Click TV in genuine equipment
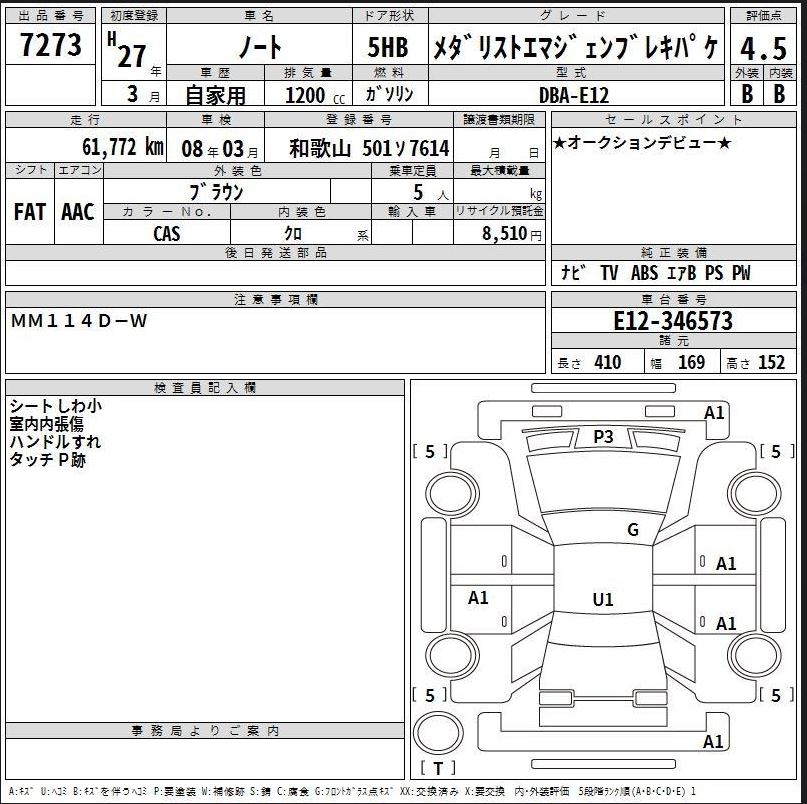Screen dimensions: 807x804 (609, 273)
